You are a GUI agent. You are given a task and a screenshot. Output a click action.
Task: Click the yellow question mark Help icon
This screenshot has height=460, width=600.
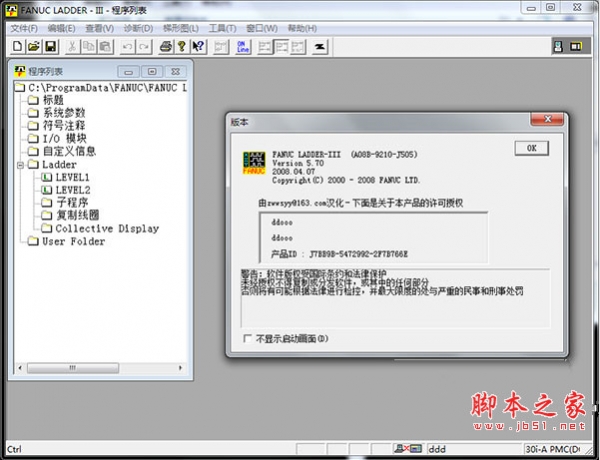click(x=182, y=47)
